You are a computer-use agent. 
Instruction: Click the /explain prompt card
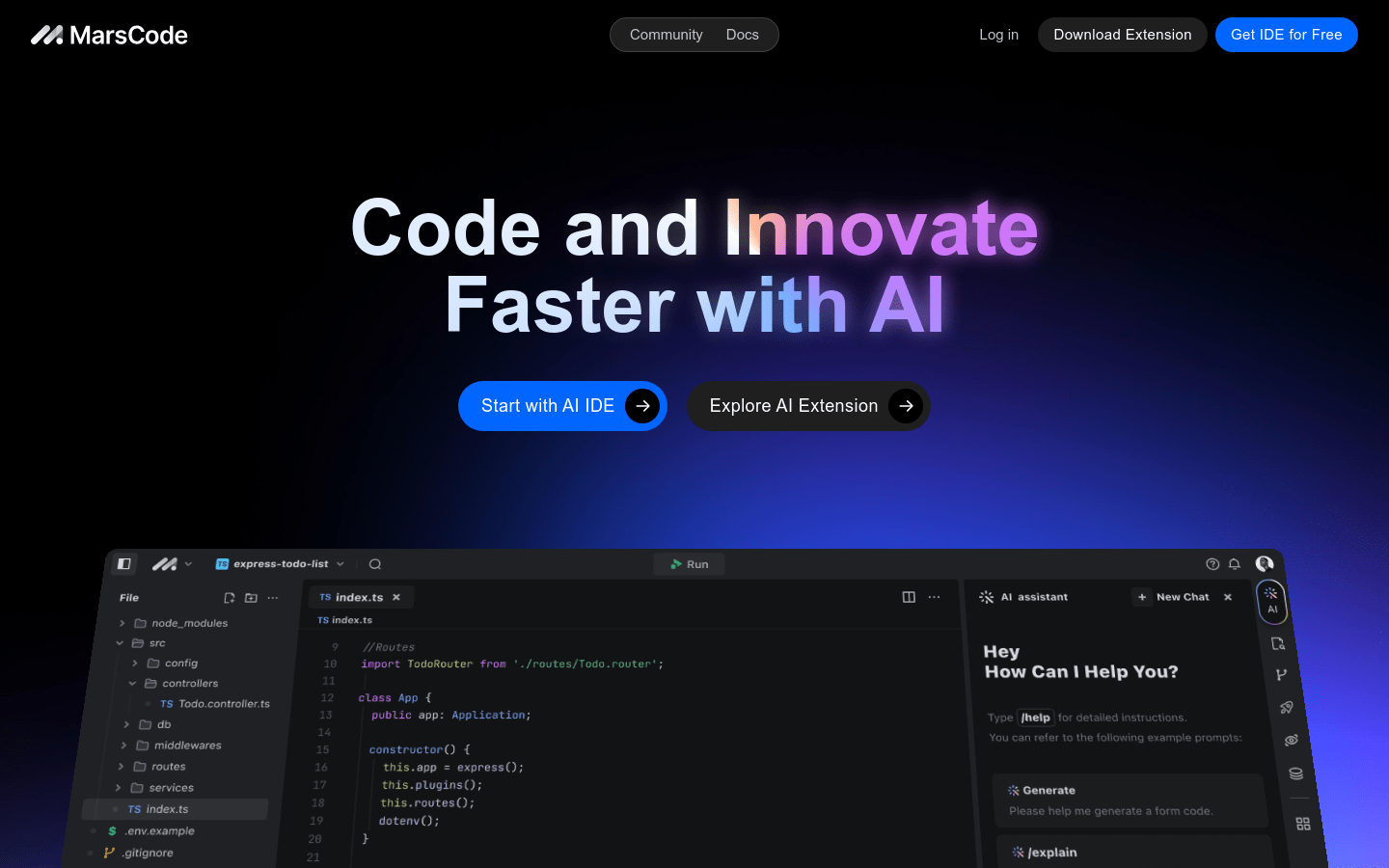(1134, 852)
